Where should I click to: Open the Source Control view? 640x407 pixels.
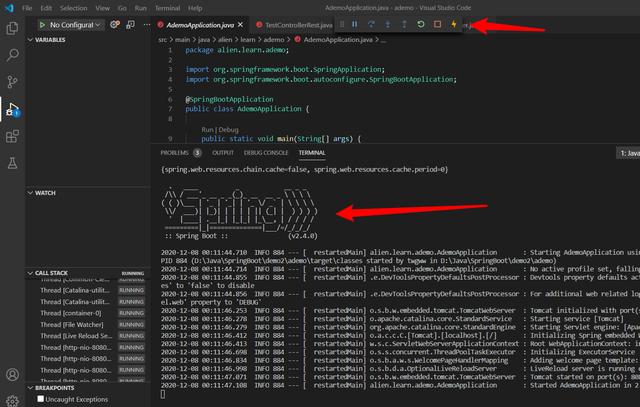[x=12, y=82]
